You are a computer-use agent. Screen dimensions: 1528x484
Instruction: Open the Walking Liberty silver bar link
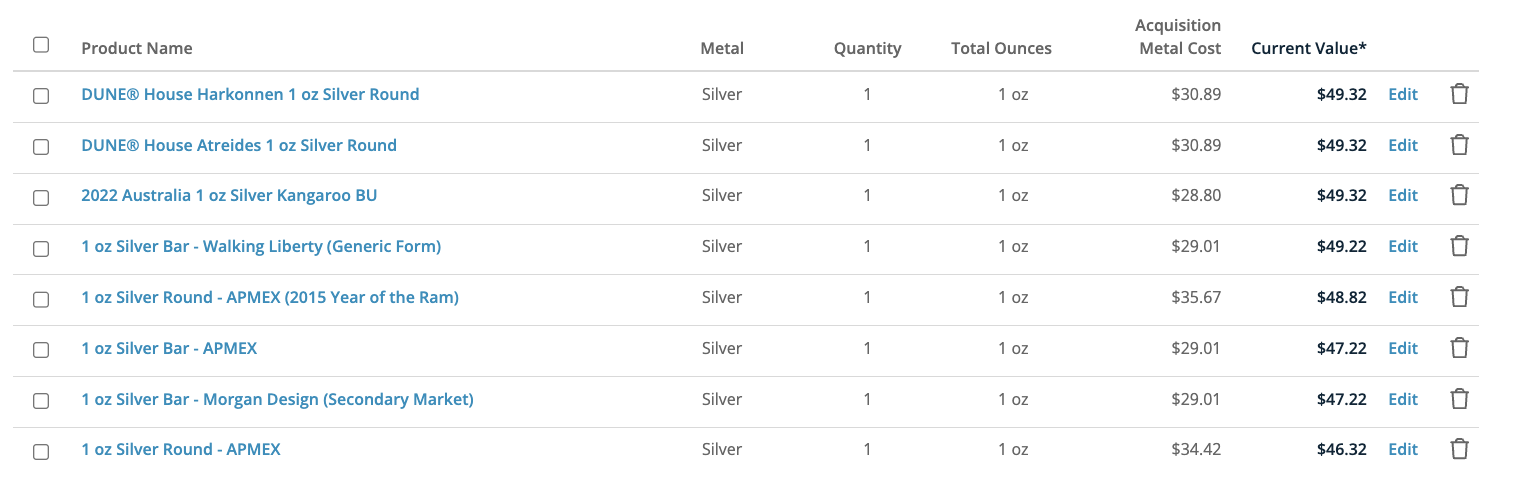coord(261,246)
